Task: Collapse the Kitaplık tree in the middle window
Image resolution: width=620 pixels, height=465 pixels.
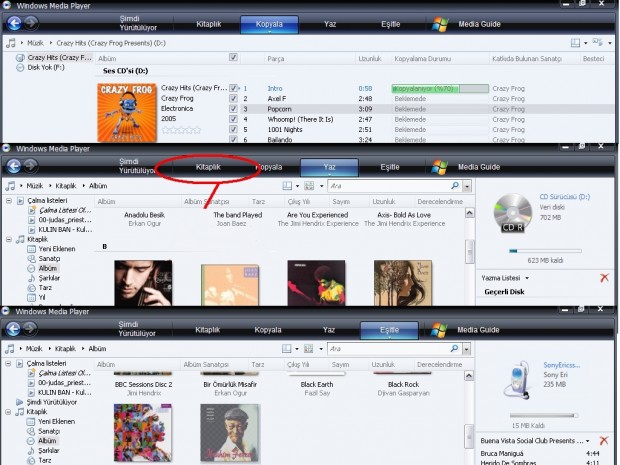Action: [9, 239]
